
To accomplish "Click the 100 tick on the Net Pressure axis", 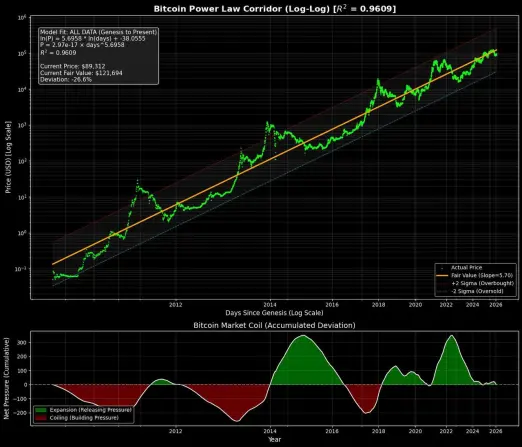I will click(22, 371).
